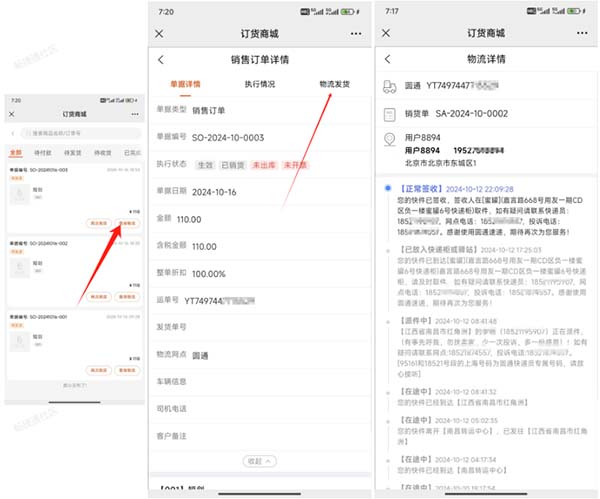The width and height of the screenshot is (600, 499).
Task: Tap the delivery truck icon beside 圆通
Action: pos(389,87)
